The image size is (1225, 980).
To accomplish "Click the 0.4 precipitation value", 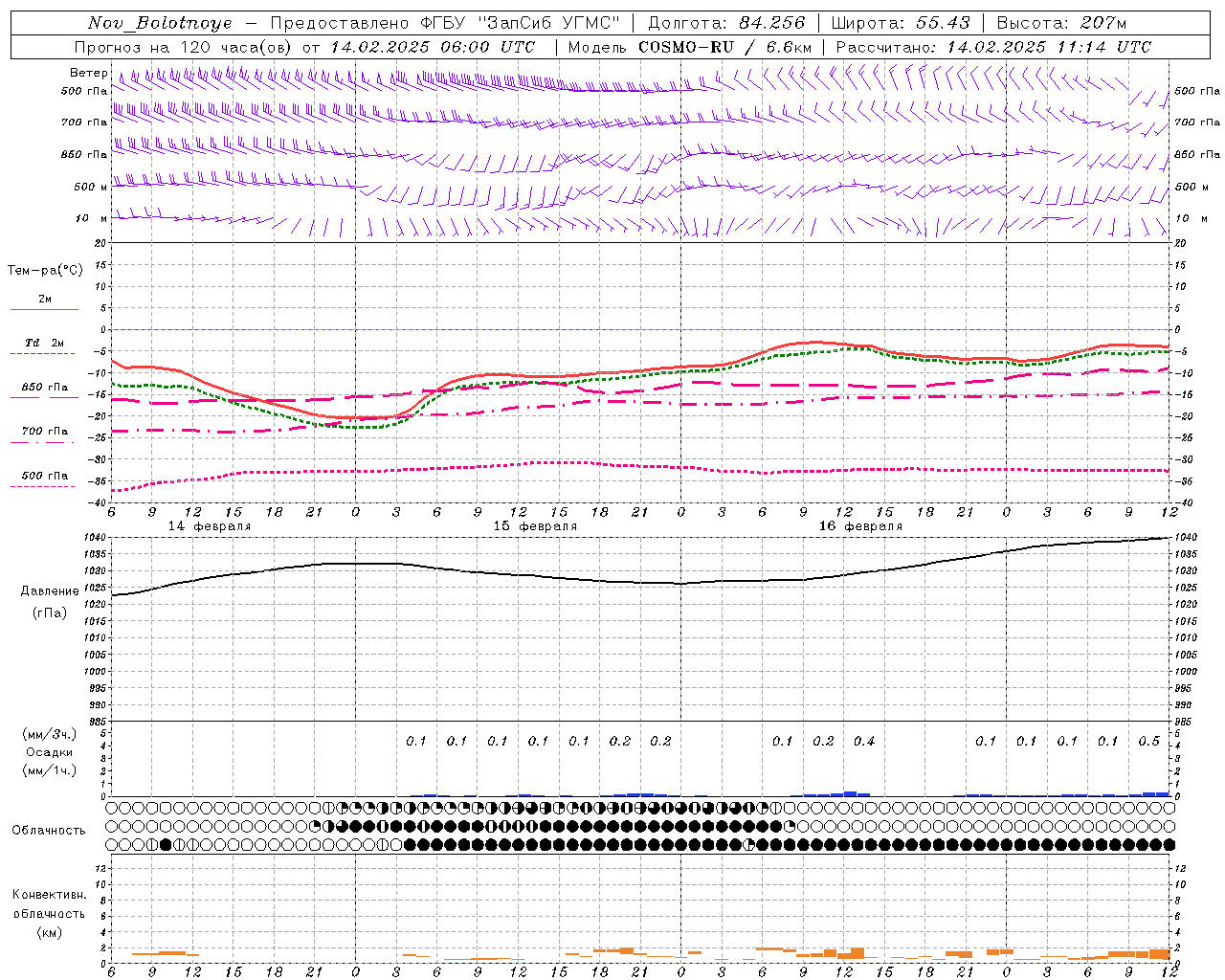I will (864, 741).
